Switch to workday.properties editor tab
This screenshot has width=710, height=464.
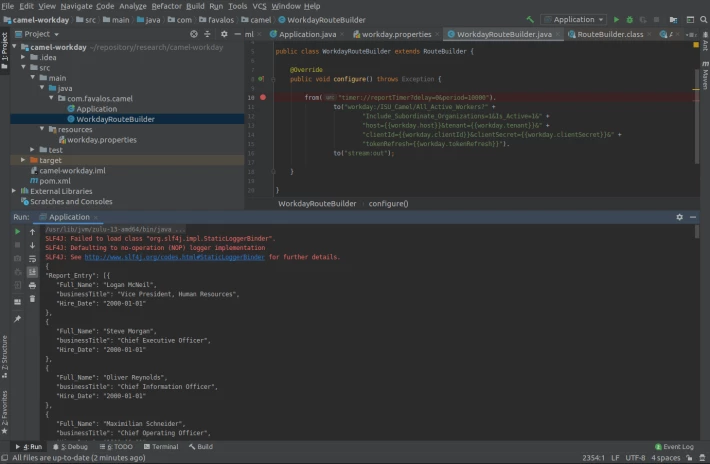tap(396, 34)
